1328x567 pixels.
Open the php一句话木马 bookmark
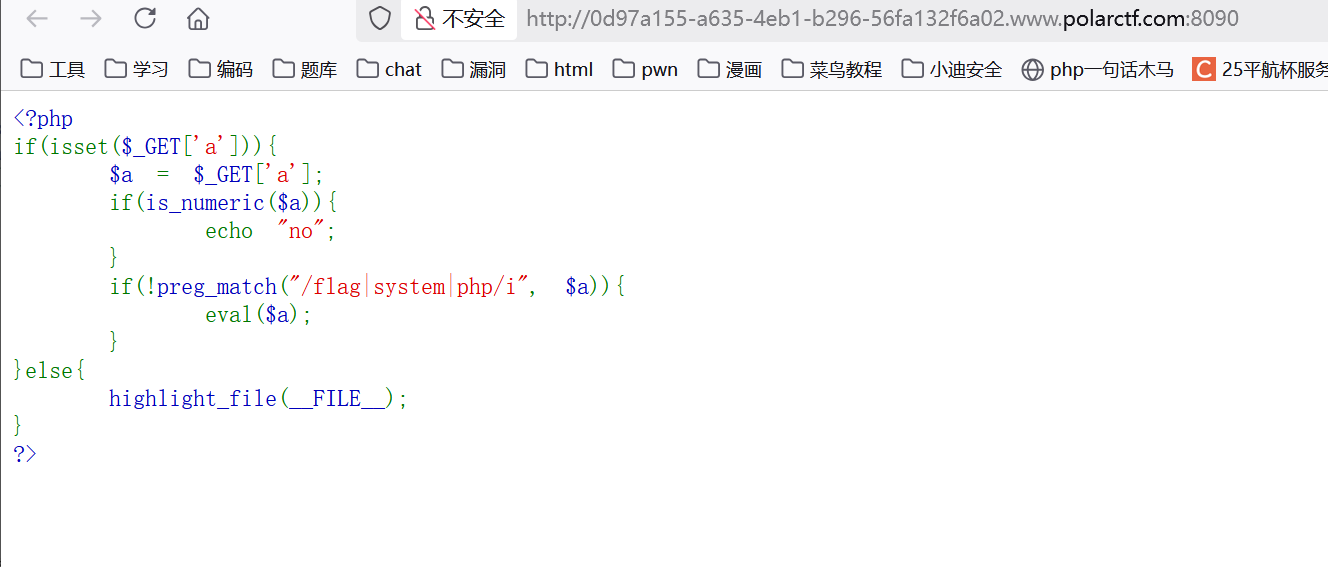1098,69
